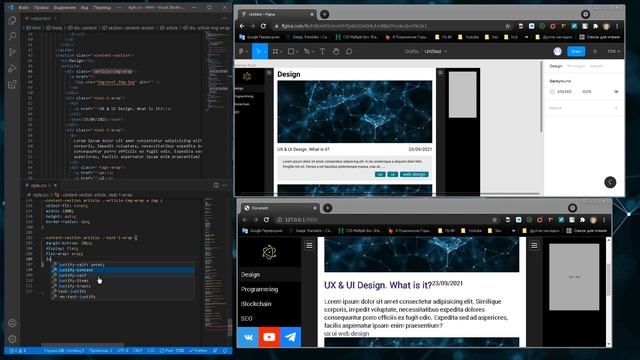Bookmark the Figma page with the star
The image size is (640, 360).
tap(507, 26)
